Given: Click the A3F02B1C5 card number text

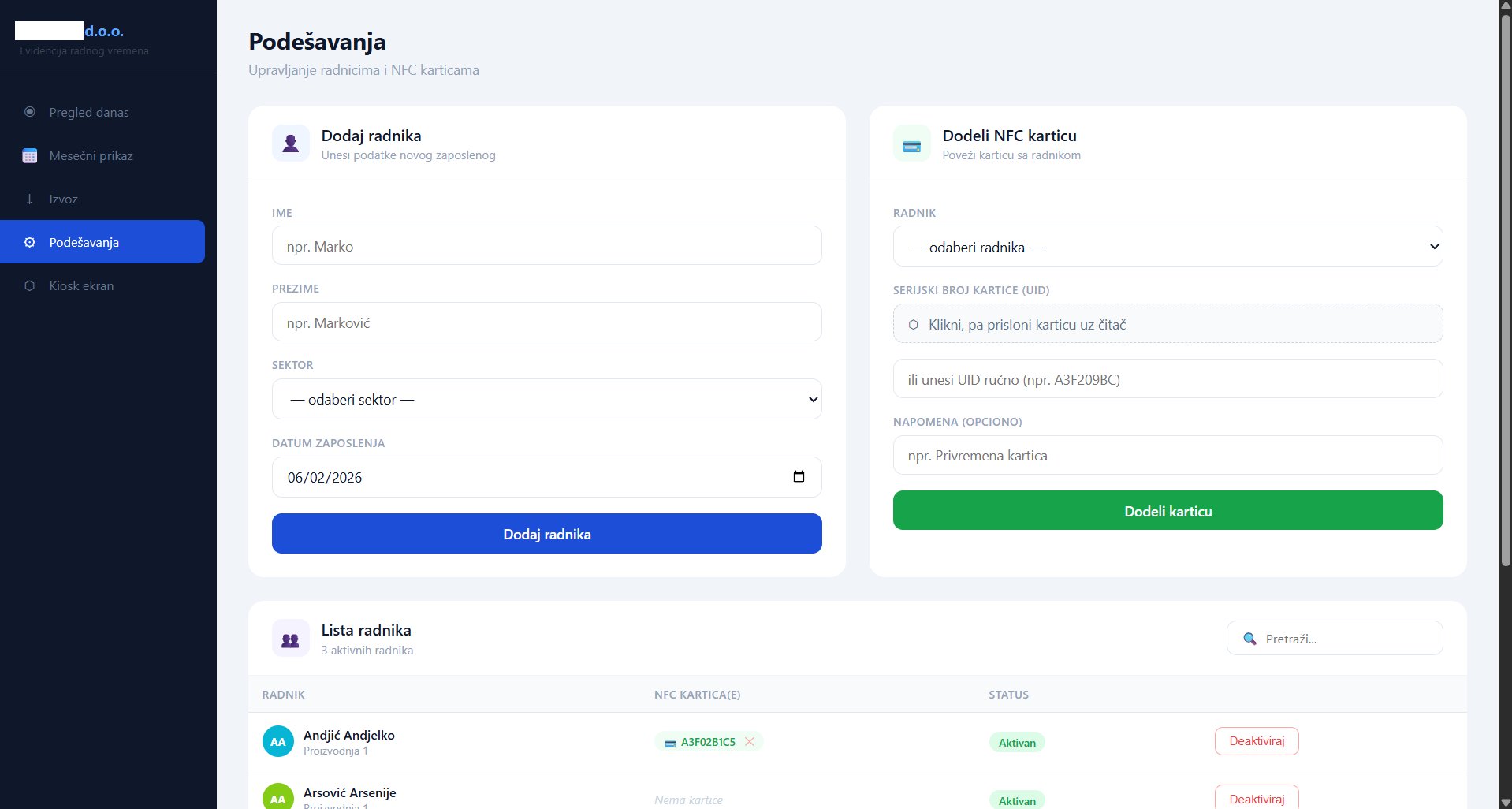Looking at the screenshot, I should [x=708, y=742].
